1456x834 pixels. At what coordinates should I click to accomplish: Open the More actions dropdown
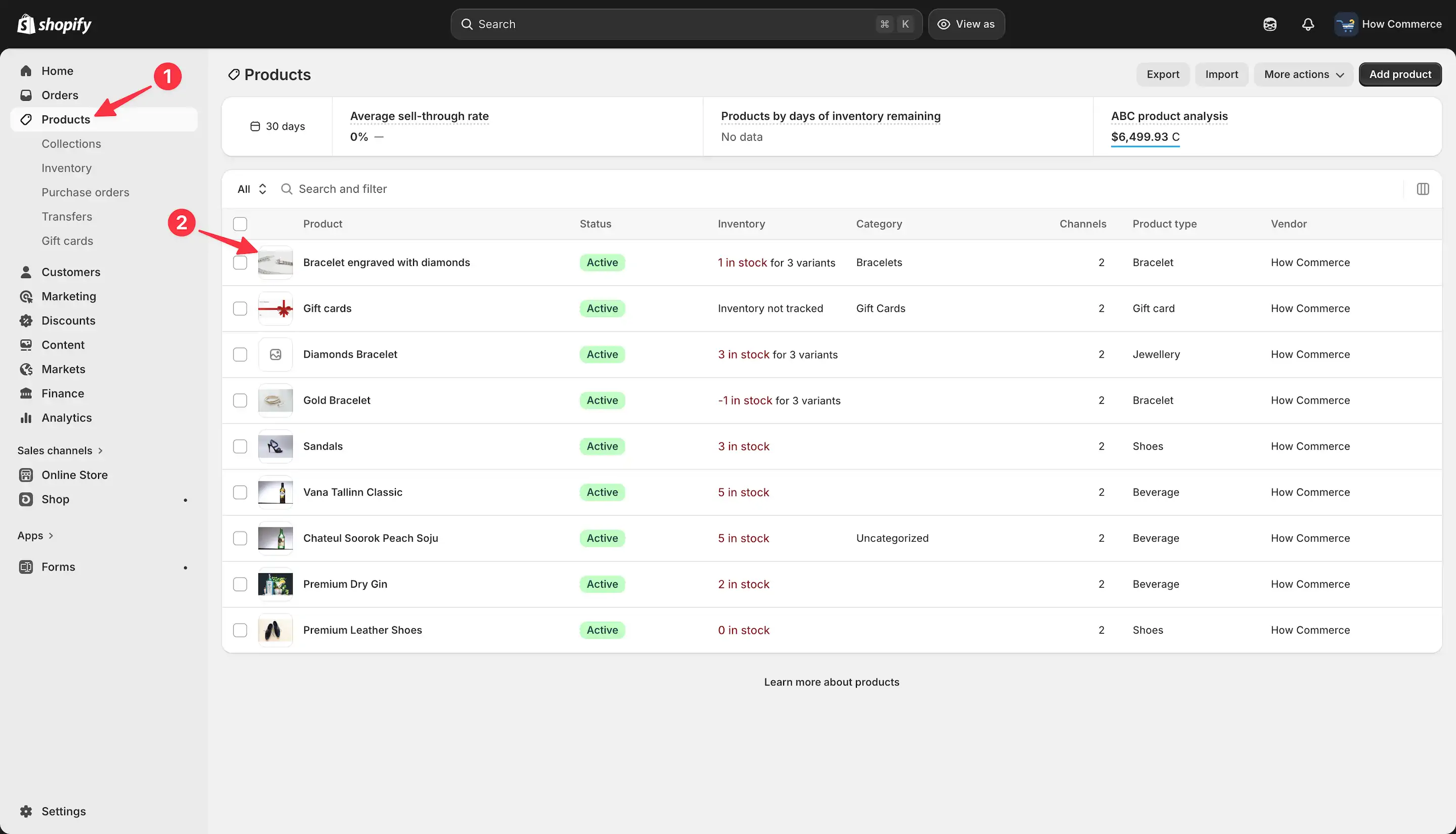(x=1303, y=74)
